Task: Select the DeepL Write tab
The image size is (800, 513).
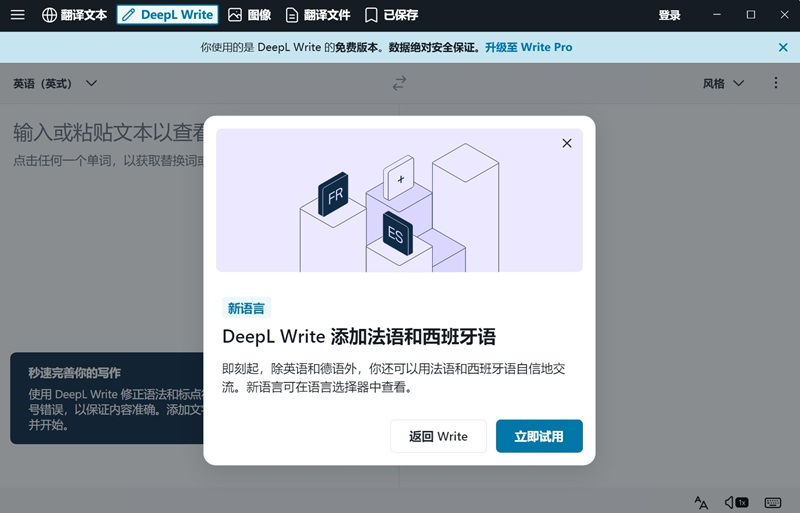Action: (167, 15)
